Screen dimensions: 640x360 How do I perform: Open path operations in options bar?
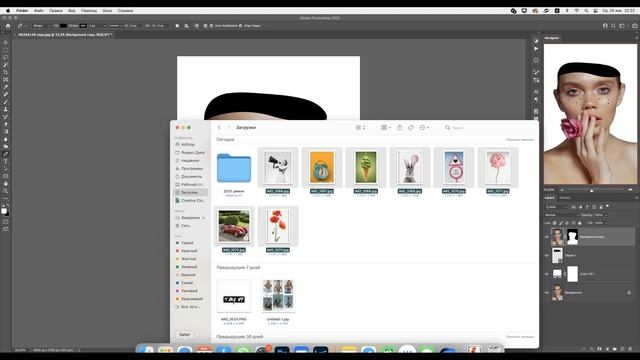tap(177, 25)
